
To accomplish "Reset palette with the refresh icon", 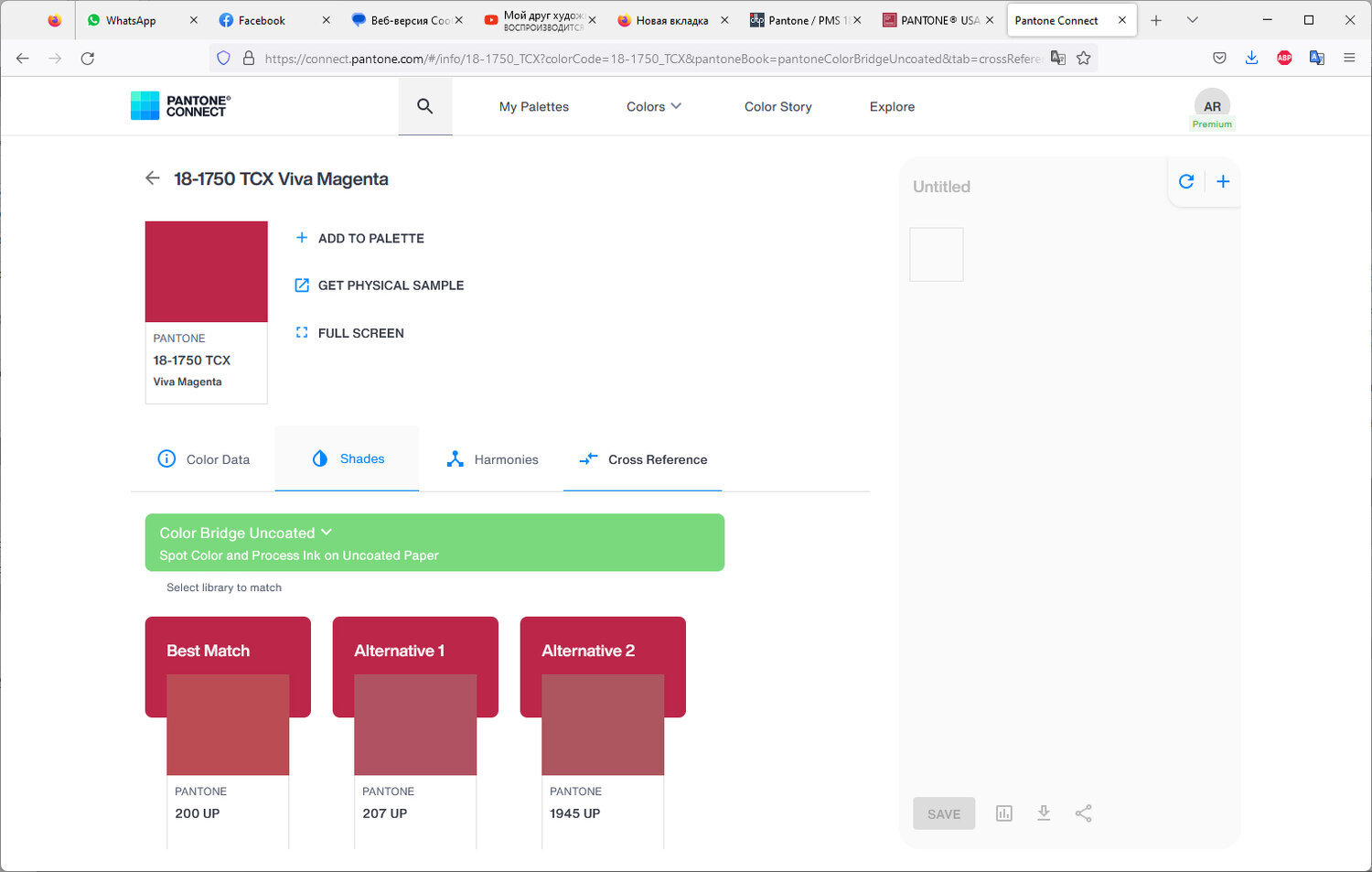I will pos(1186,181).
